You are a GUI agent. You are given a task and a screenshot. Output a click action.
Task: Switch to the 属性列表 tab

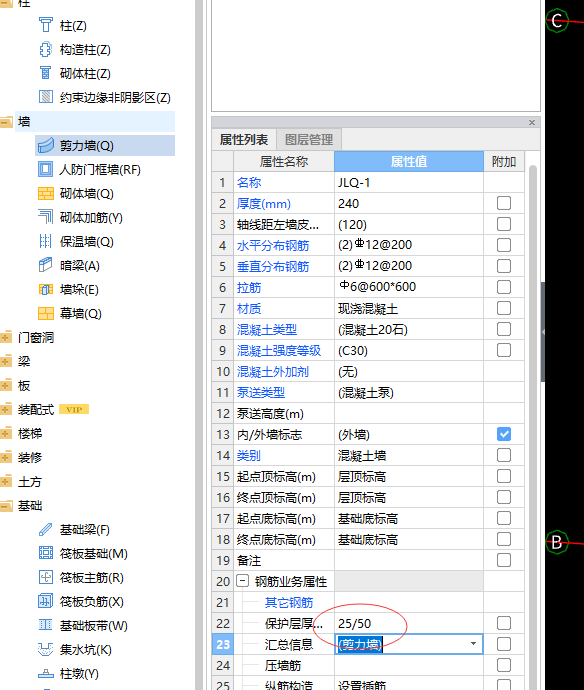tap(244, 140)
